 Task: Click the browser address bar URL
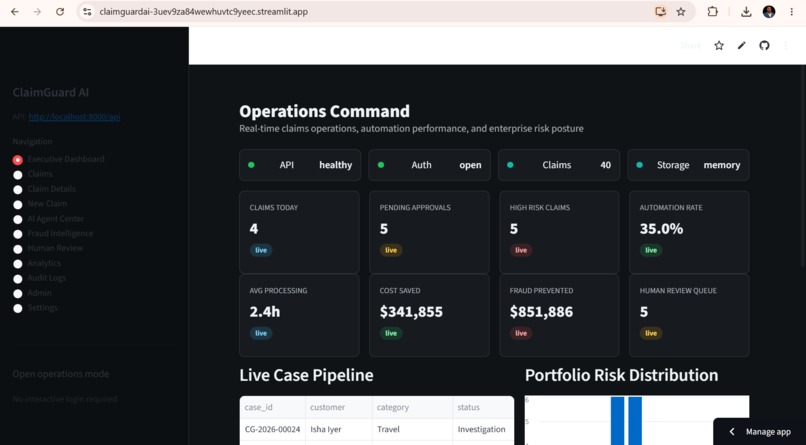[x=204, y=12]
